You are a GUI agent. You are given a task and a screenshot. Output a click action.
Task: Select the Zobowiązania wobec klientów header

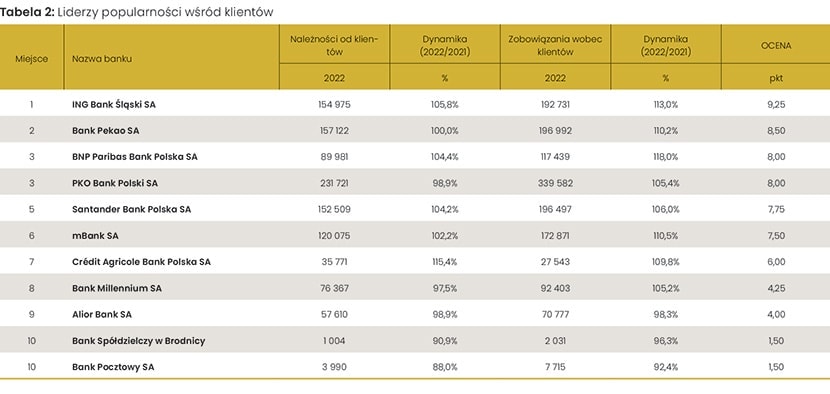(555, 46)
